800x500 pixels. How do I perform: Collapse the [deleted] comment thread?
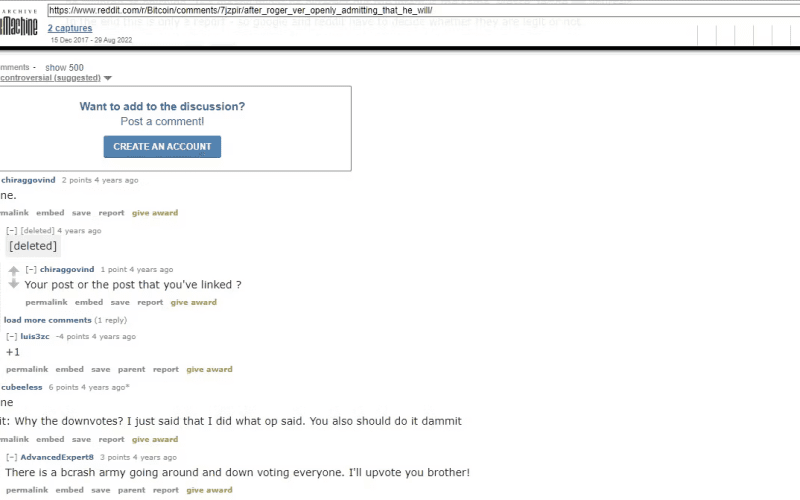(12, 231)
